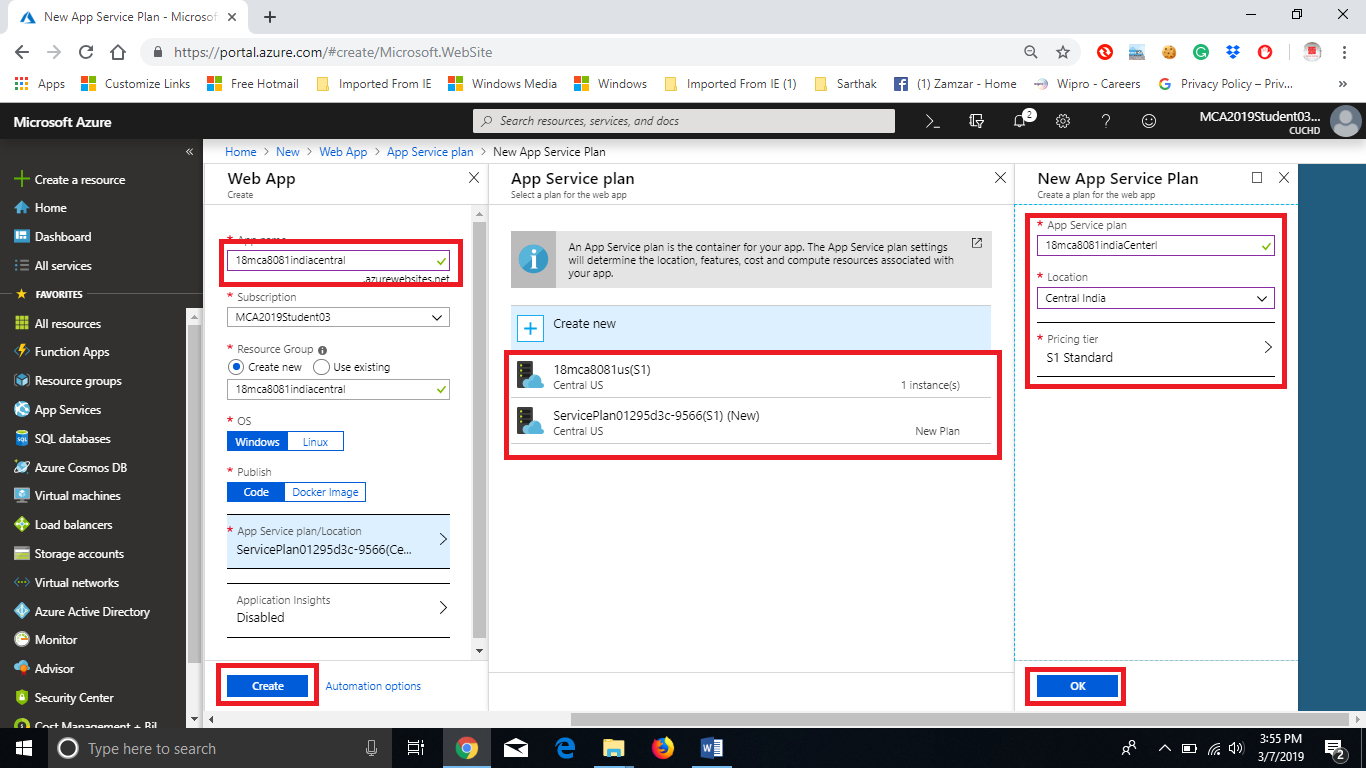This screenshot has height=768, width=1366.
Task: Click the Resource Group info icon
Action: [323, 350]
